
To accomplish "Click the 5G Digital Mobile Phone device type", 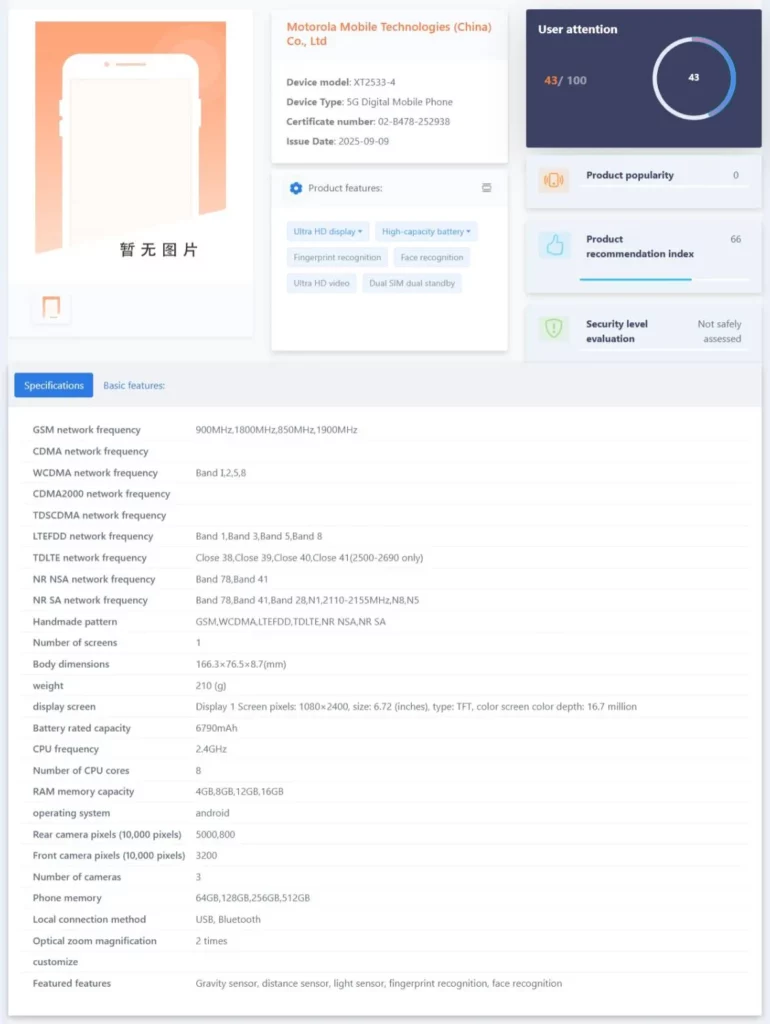I will (399, 102).
